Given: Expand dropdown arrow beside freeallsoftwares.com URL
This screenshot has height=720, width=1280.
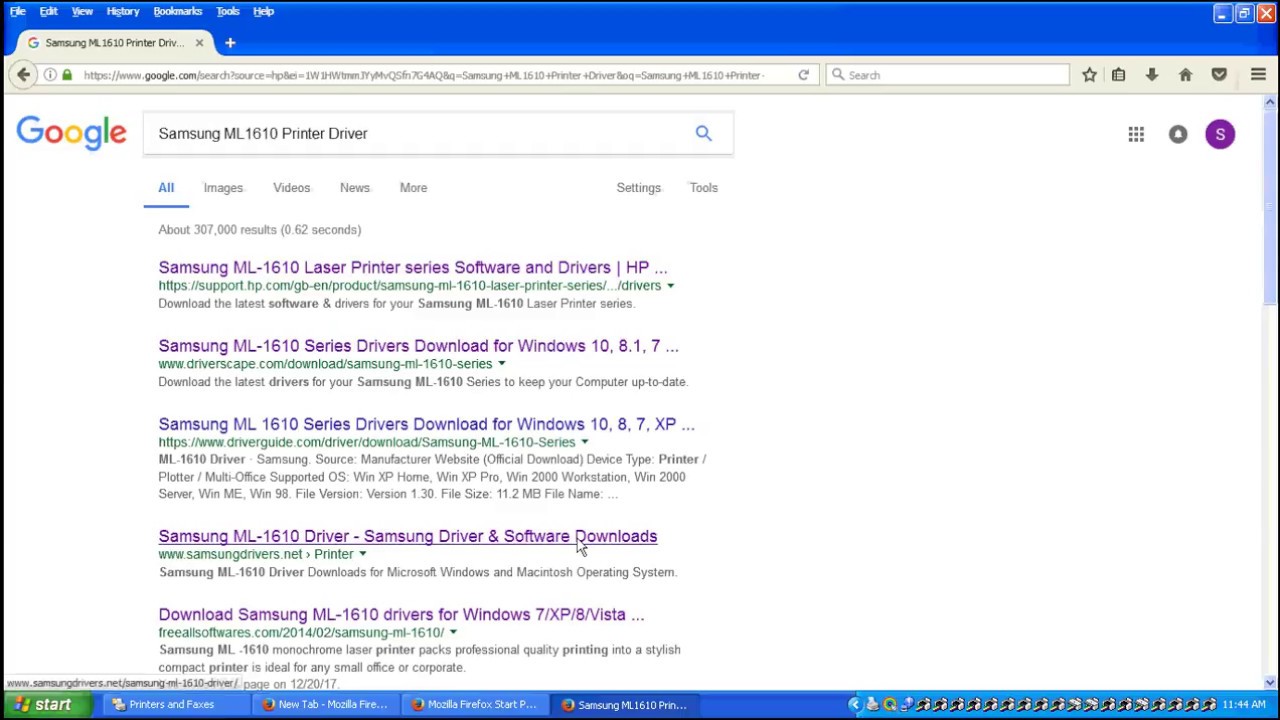Looking at the screenshot, I should (452, 633).
